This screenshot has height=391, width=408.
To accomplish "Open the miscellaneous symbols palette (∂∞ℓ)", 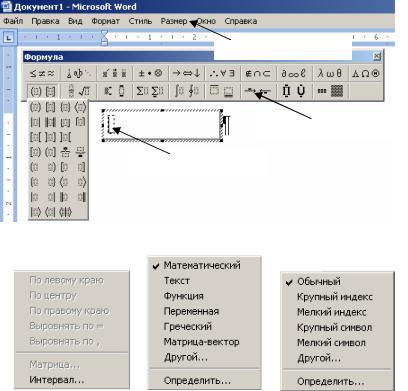I will pos(294,73).
